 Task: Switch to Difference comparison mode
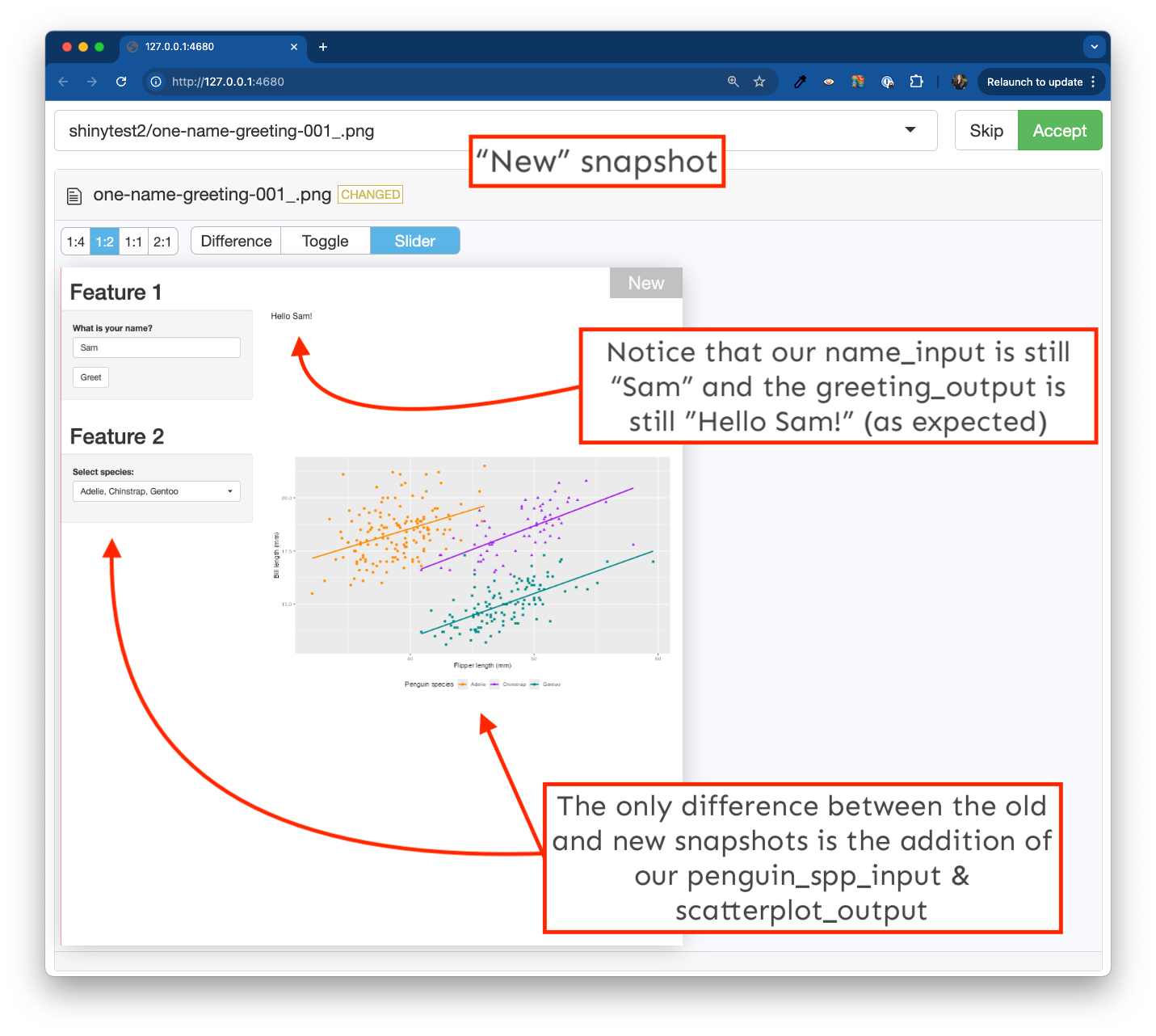pyautogui.click(x=236, y=241)
